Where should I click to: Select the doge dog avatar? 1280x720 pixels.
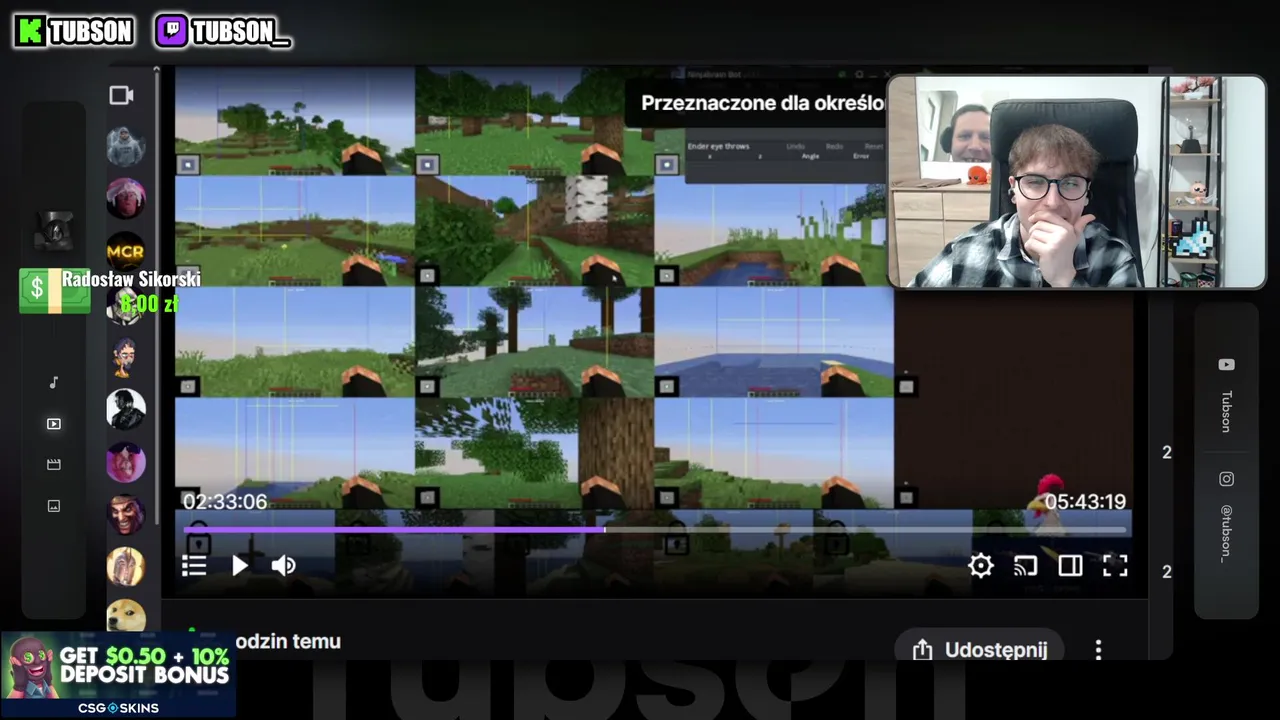point(126,616)
